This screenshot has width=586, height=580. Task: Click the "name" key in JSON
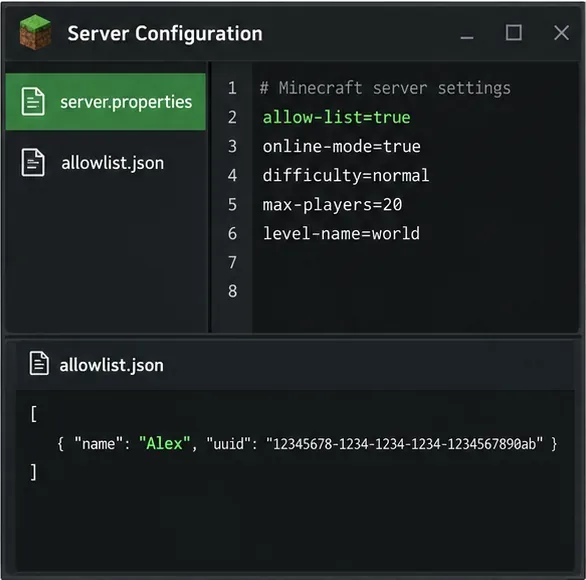99,444
